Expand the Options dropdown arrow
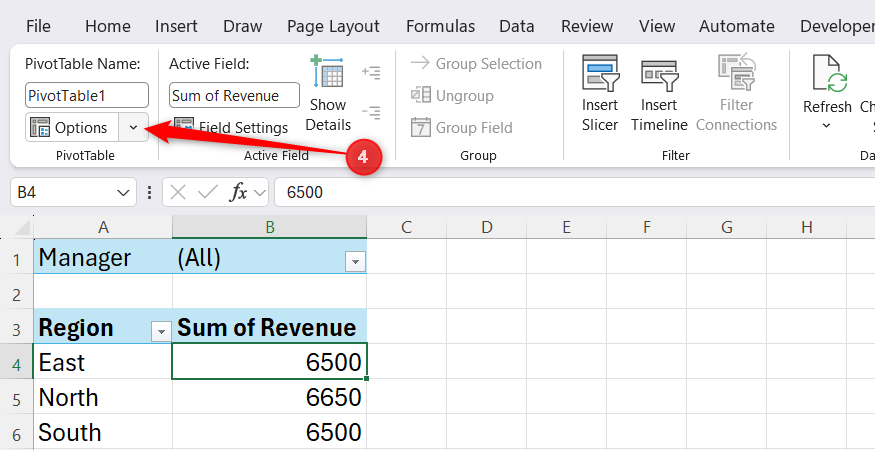The height and width of the screenshot is (450, 875). coord(133,127)
